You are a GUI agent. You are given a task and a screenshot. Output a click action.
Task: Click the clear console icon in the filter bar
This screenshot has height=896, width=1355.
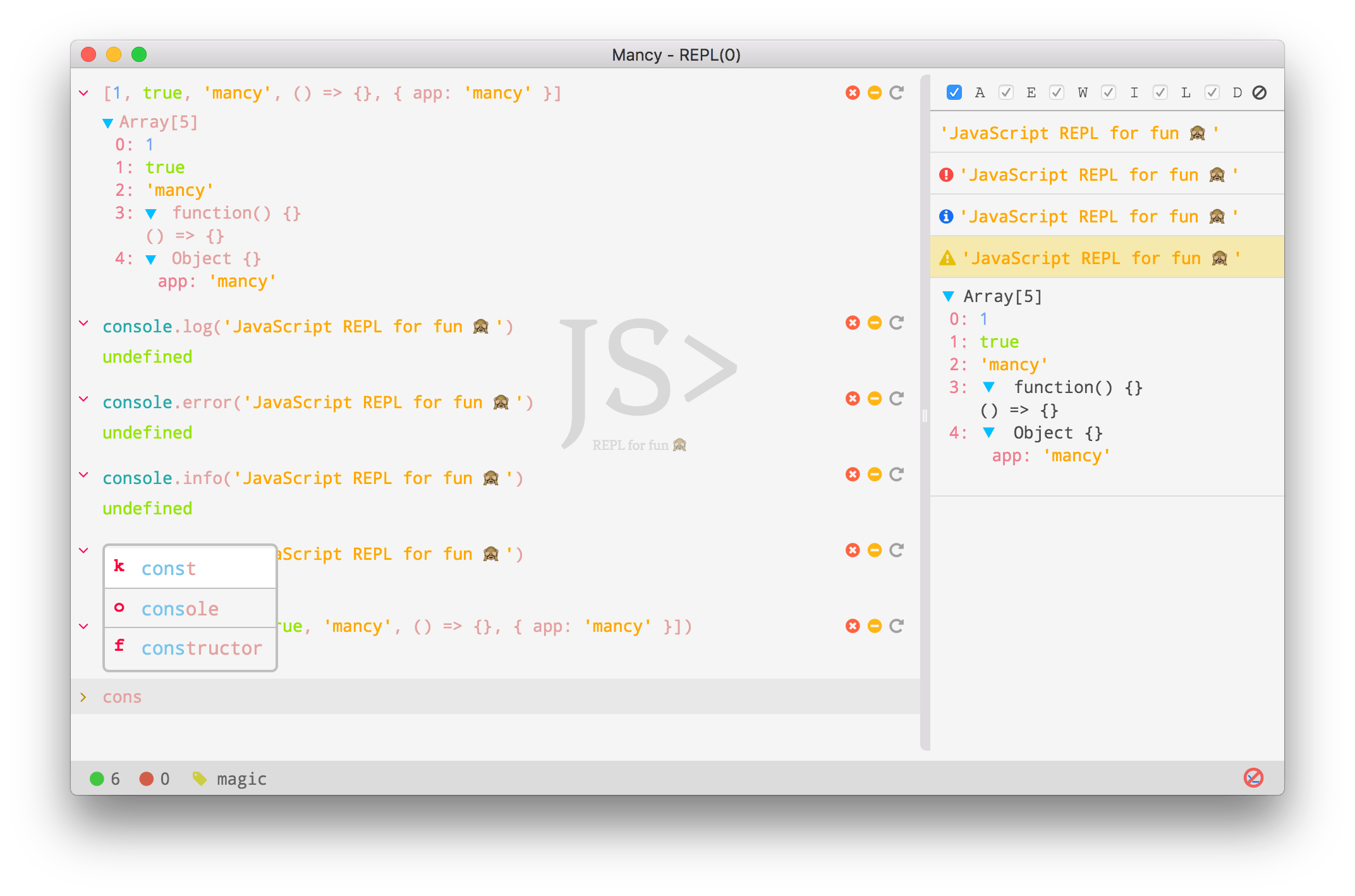[1260, 93]
